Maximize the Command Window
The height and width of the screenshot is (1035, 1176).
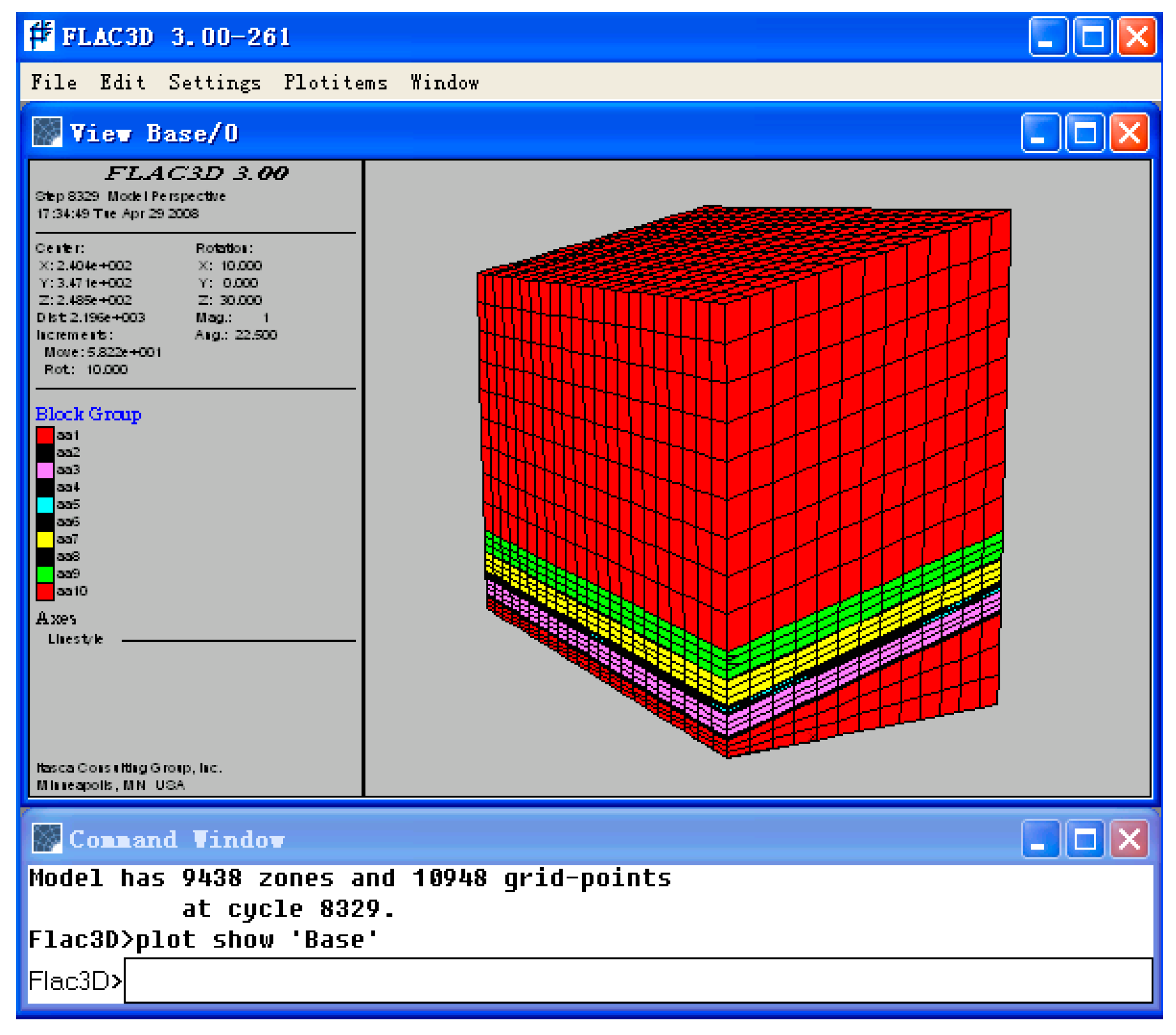click(x=1085, y=839)
